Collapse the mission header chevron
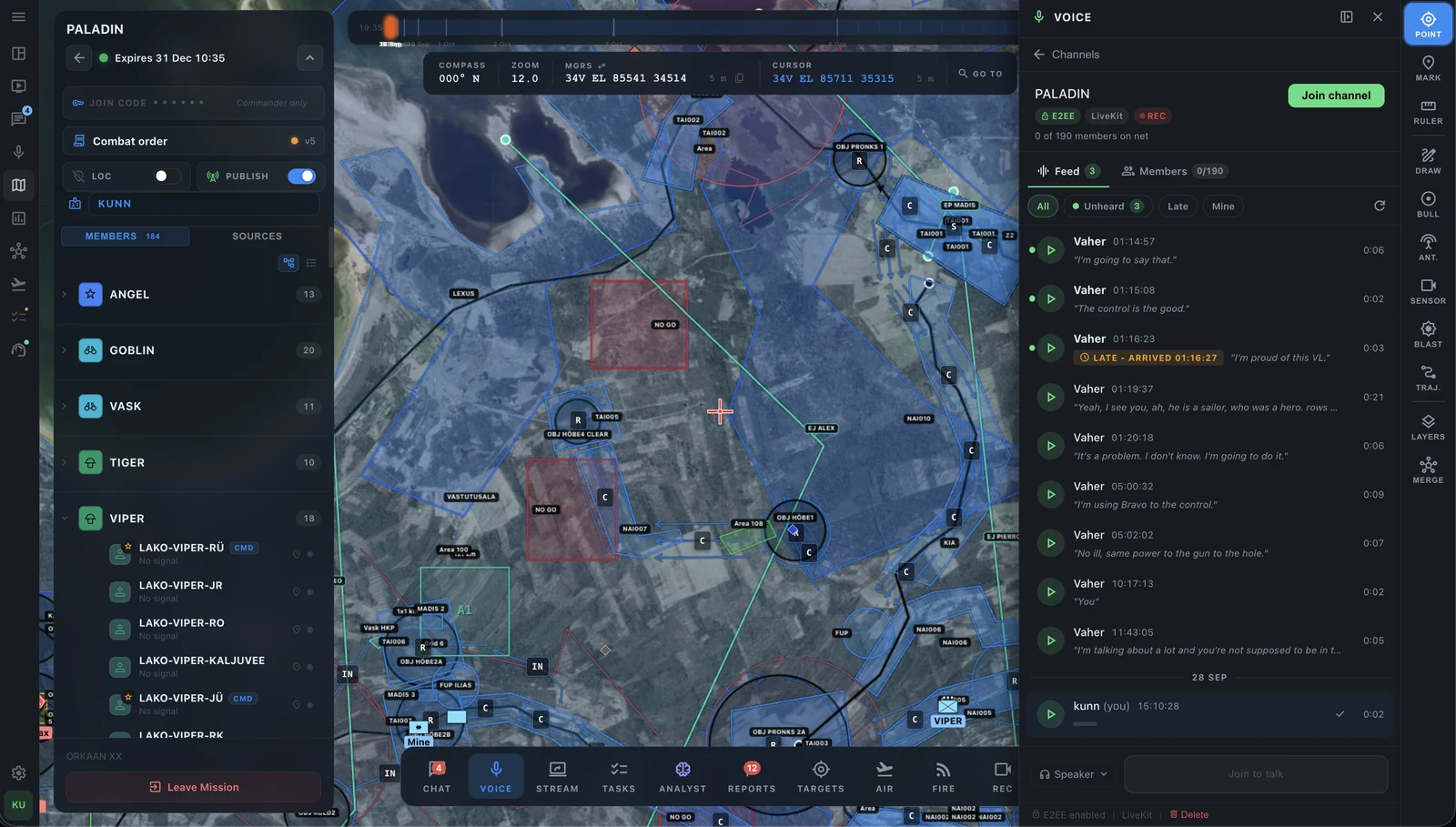Image resolution: width=1456 pixels, height=827 pixels. 309,58
